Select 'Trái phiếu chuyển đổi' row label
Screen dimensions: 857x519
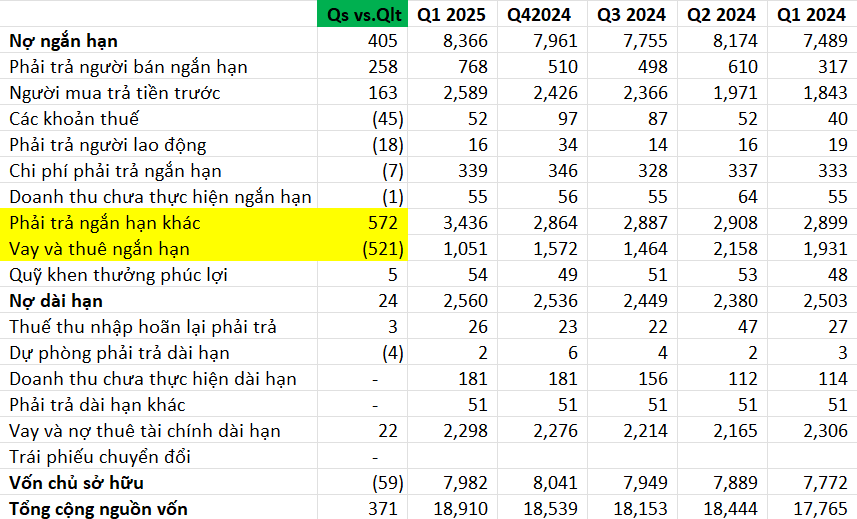pyautogui.click(x=100, y=457)
